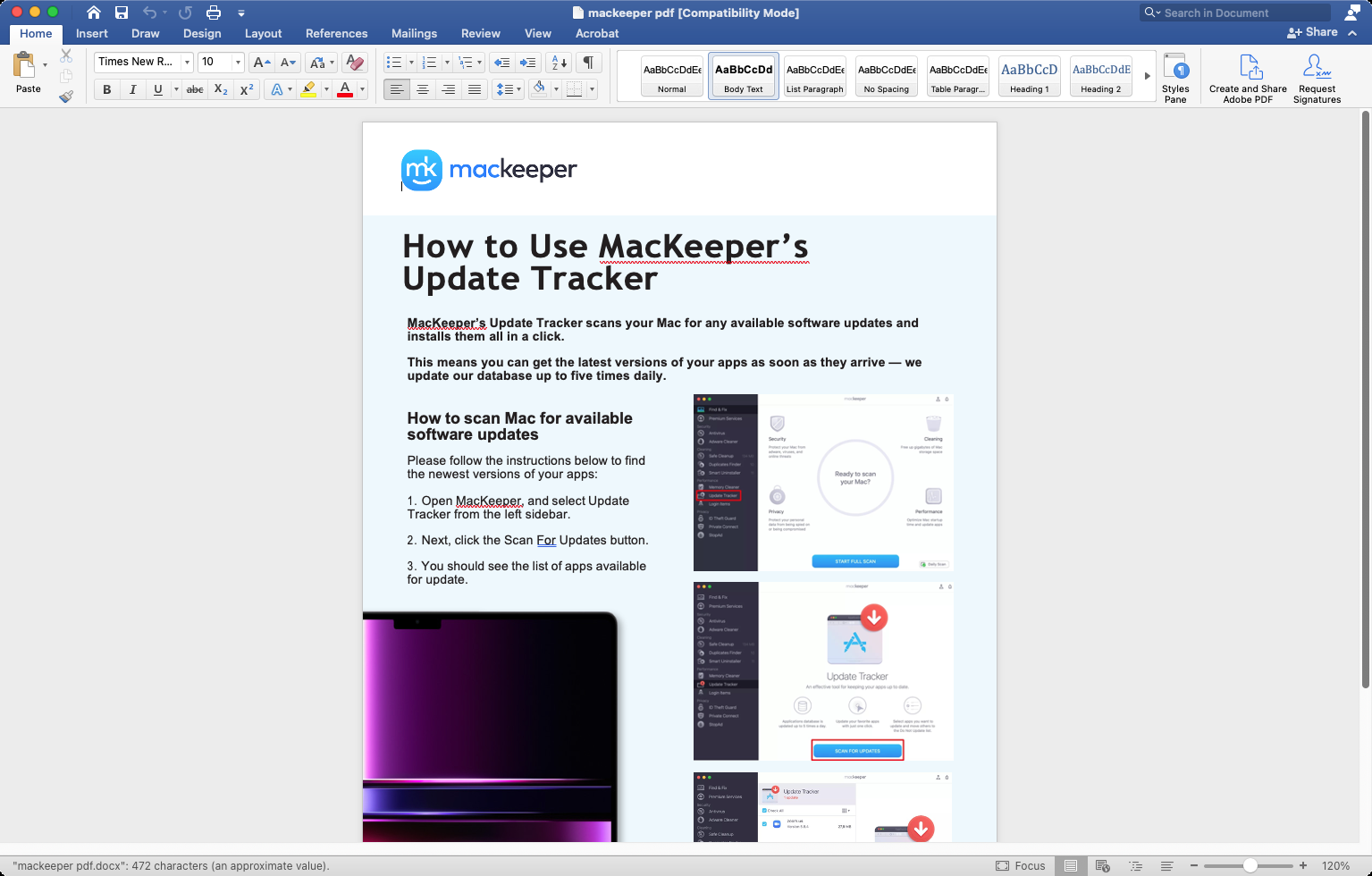Switch to Web Layout view
Image resolution: width=1372 pixels, height=876 pixels.
1103,865
